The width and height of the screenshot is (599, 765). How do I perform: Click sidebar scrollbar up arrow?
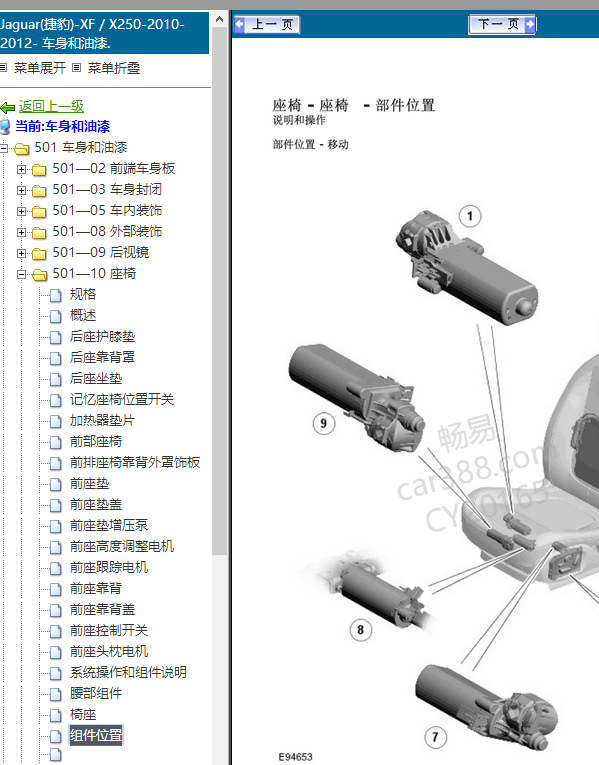220,19
